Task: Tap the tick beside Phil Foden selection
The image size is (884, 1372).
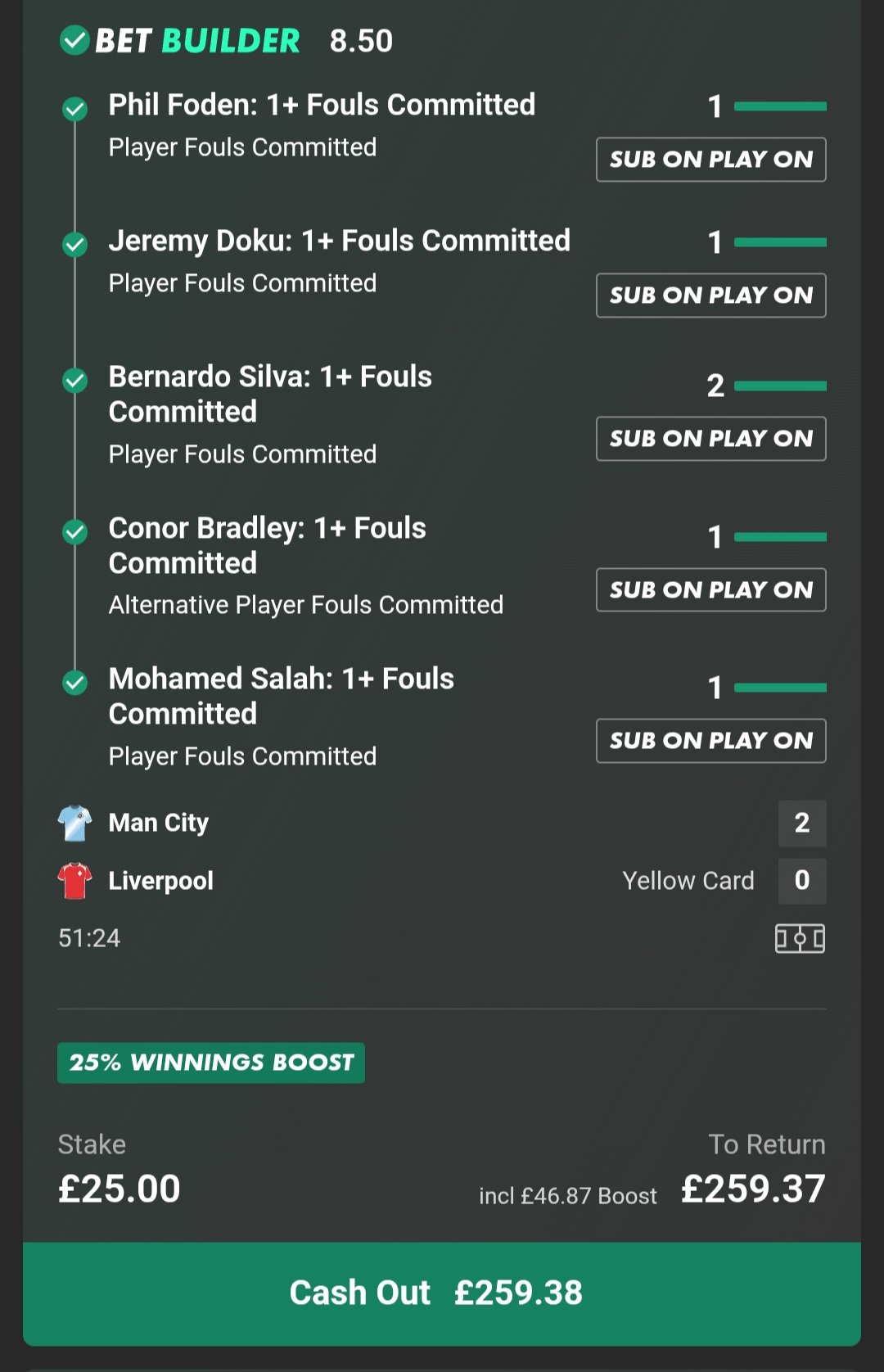Action: tap(75, 108)
